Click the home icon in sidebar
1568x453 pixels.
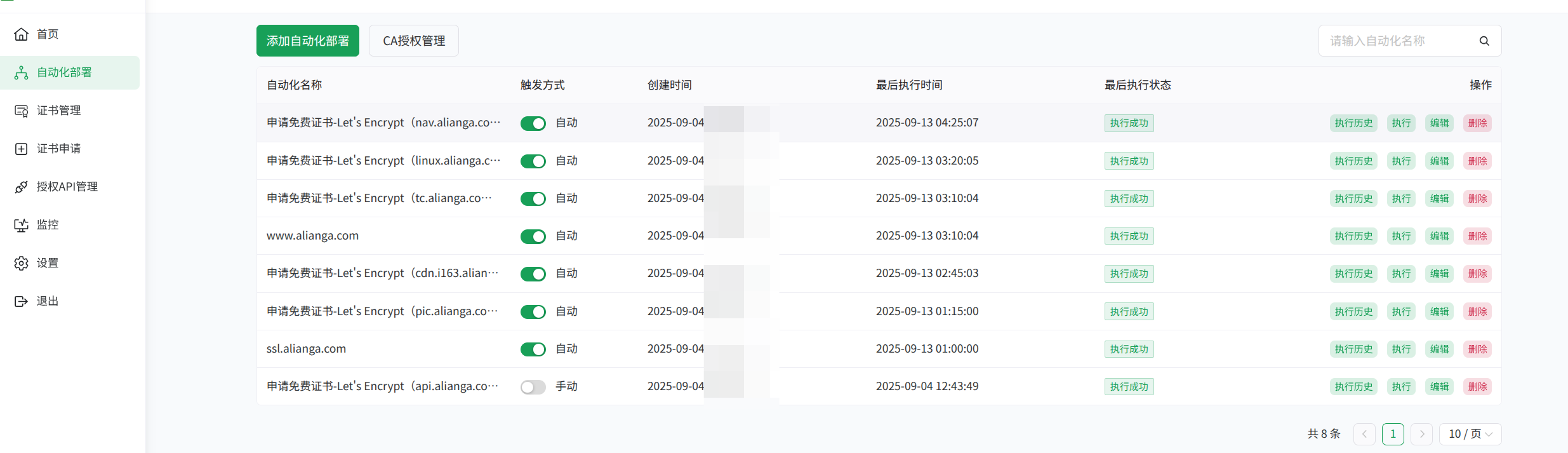click(21, 34)
